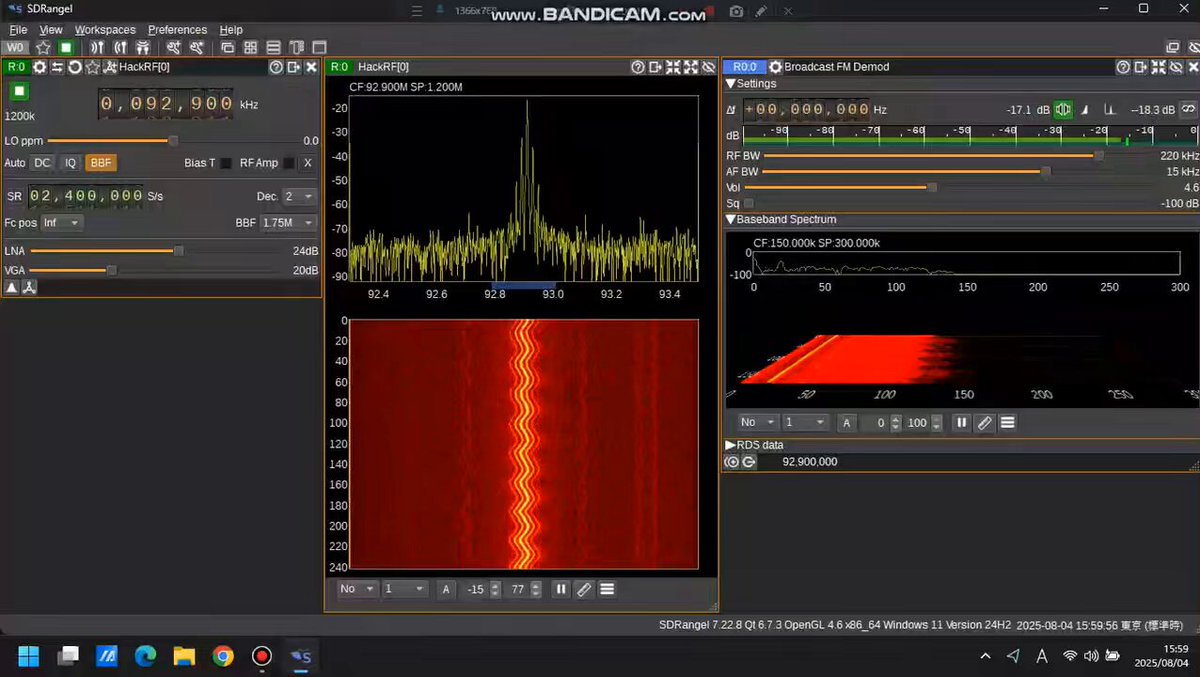Image resolution: width=1200 pixels, height=677 pixels.
Task: Open the Help menu
Action: coord(231,30)
